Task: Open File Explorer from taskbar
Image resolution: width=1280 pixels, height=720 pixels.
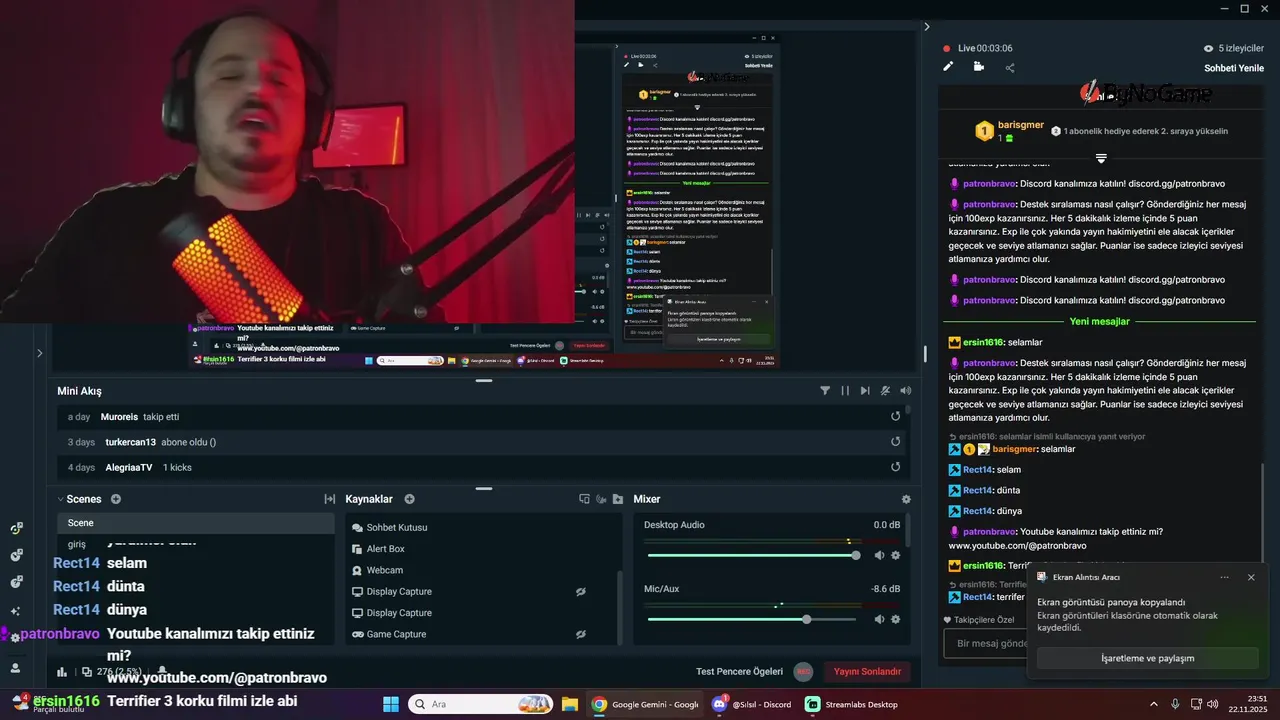Action: tap(569, 704)
